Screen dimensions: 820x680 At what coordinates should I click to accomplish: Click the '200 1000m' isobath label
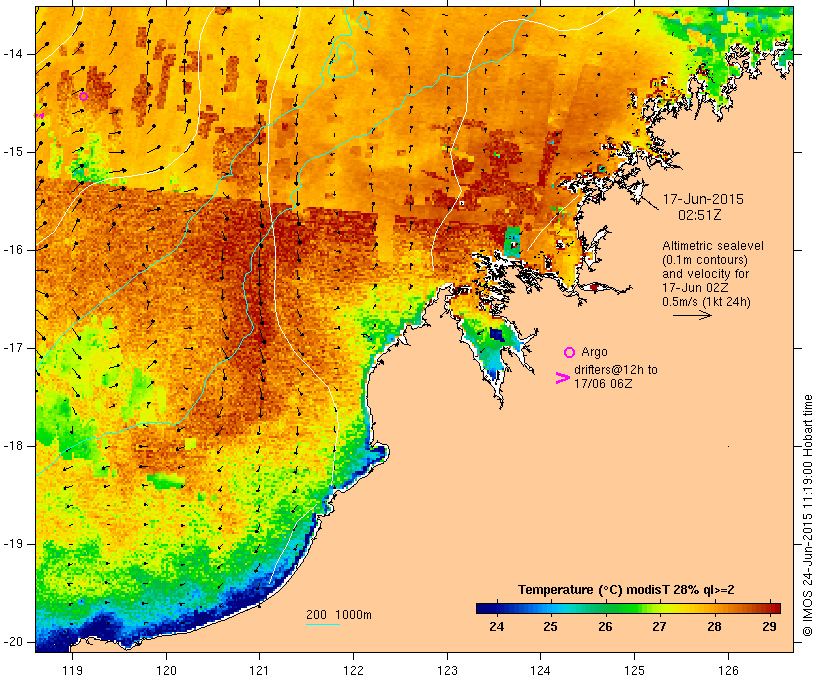click(339, 615)
